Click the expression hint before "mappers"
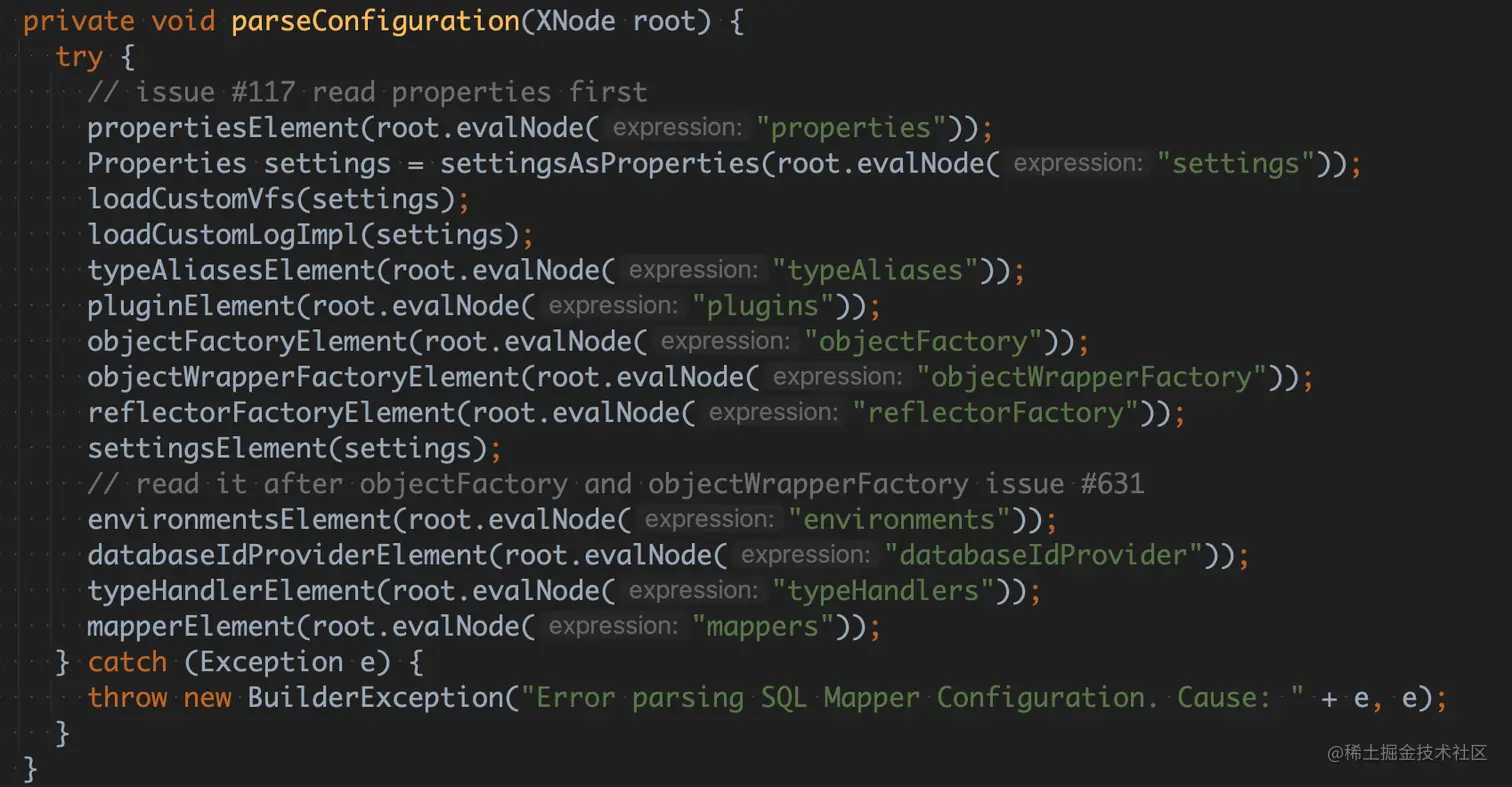This screenshot has height=787, width=1512. click(x=614, y=627)
